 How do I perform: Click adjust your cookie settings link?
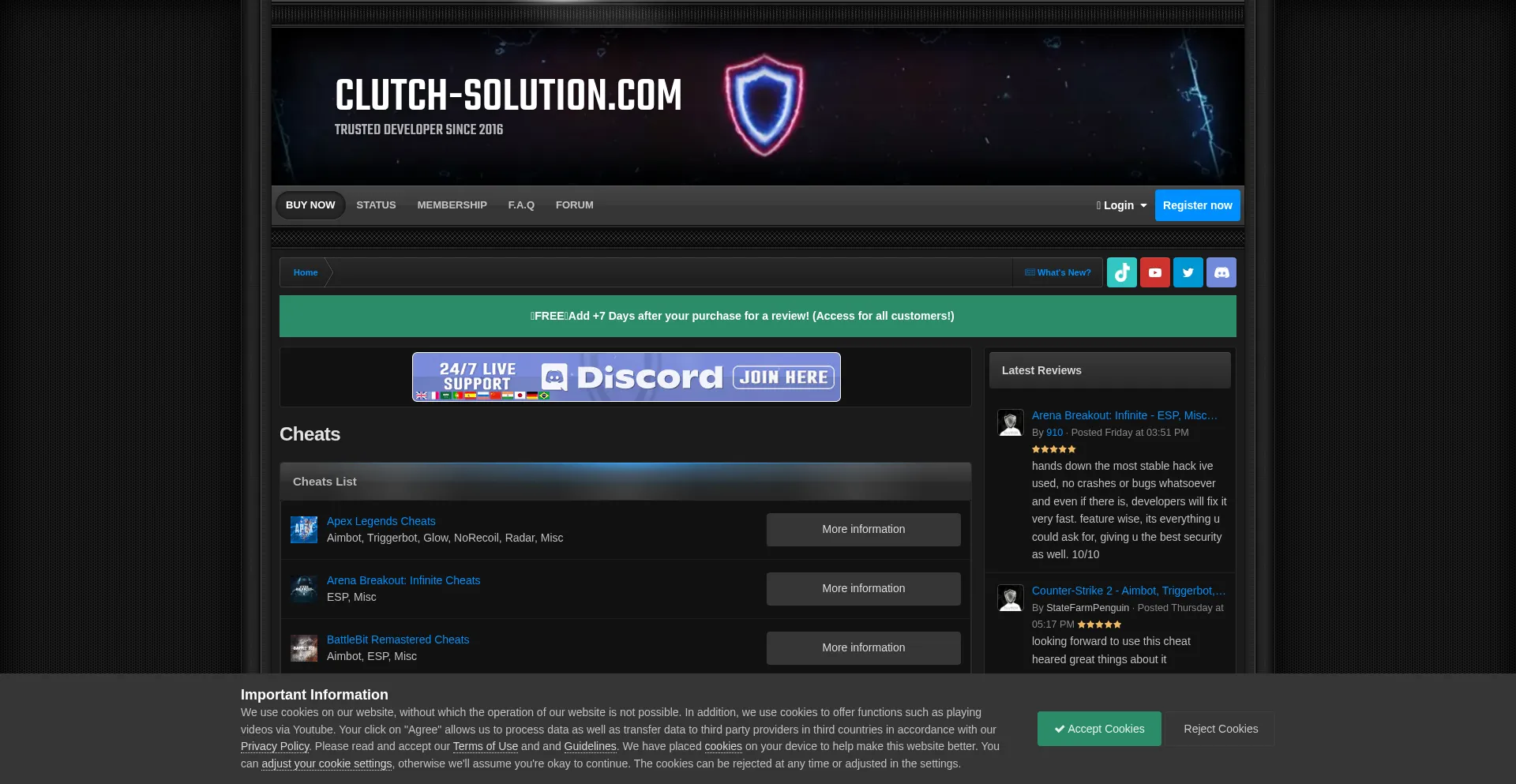pos(327,763)
